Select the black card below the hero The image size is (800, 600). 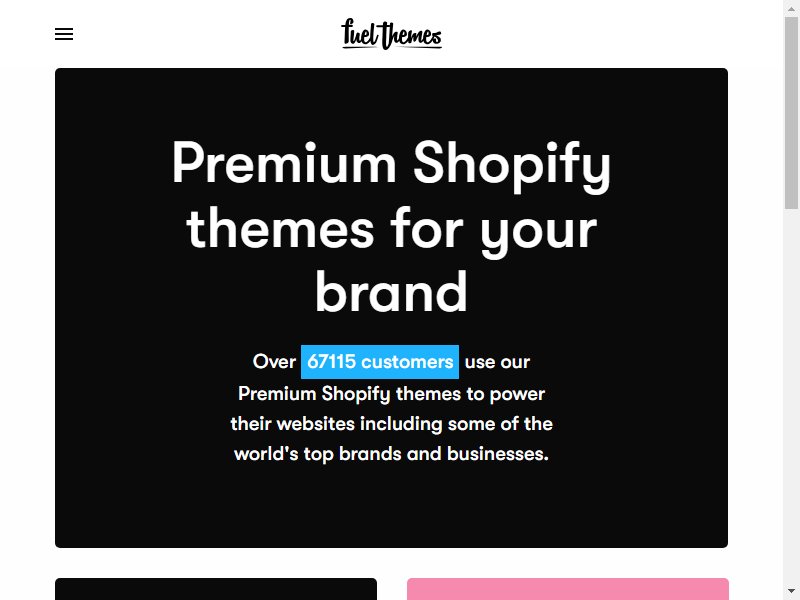[216, 589]
